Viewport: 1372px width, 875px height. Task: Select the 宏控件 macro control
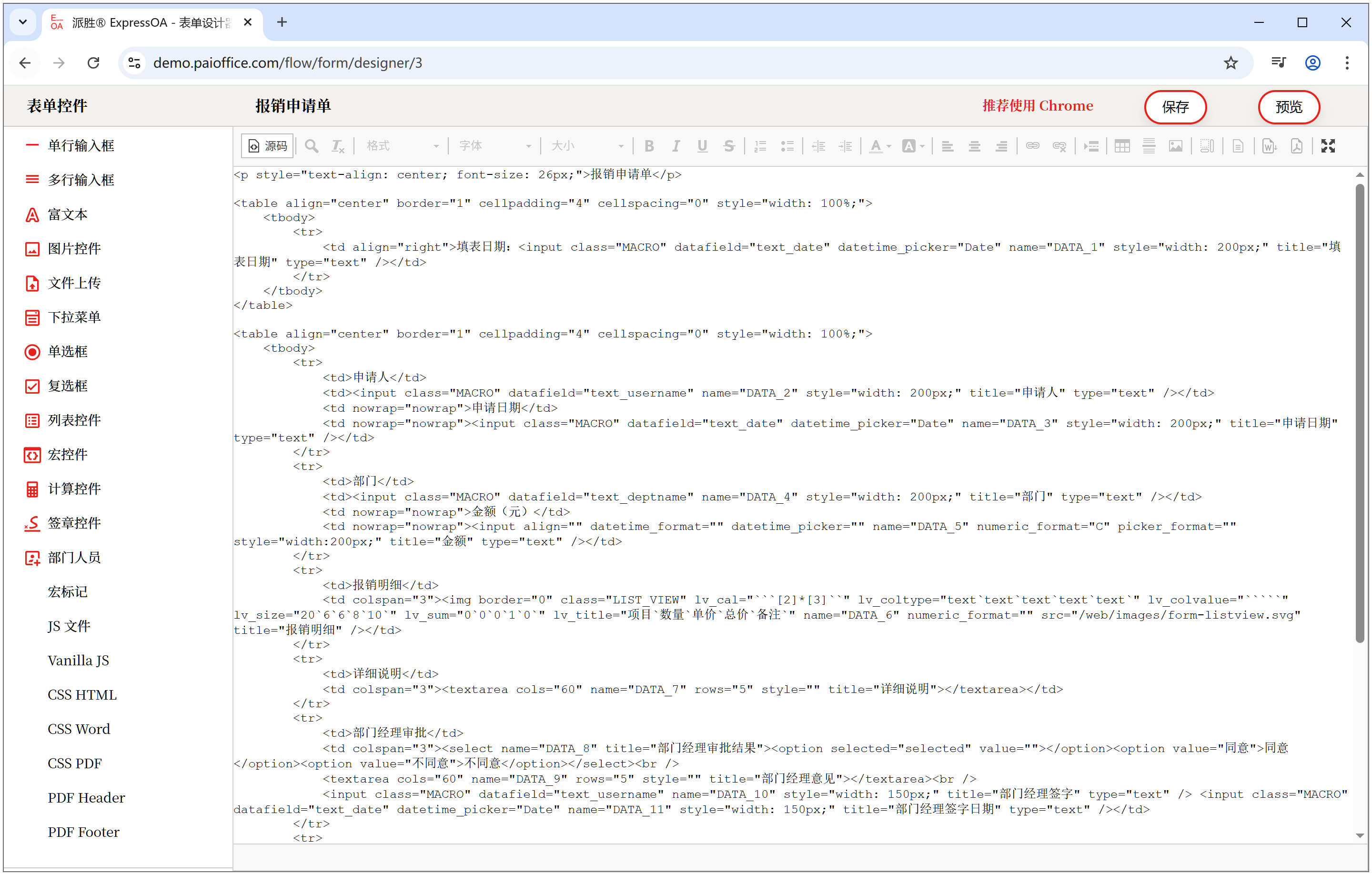pyautogui.click(x=67, y=454)
